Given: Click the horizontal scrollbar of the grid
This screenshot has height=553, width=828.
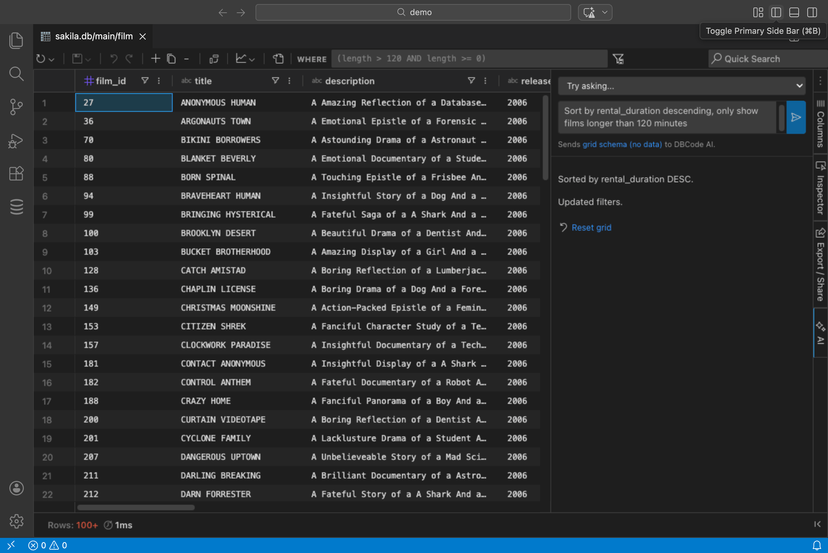Looking at the screenshot, I should [x=136, y=508].
